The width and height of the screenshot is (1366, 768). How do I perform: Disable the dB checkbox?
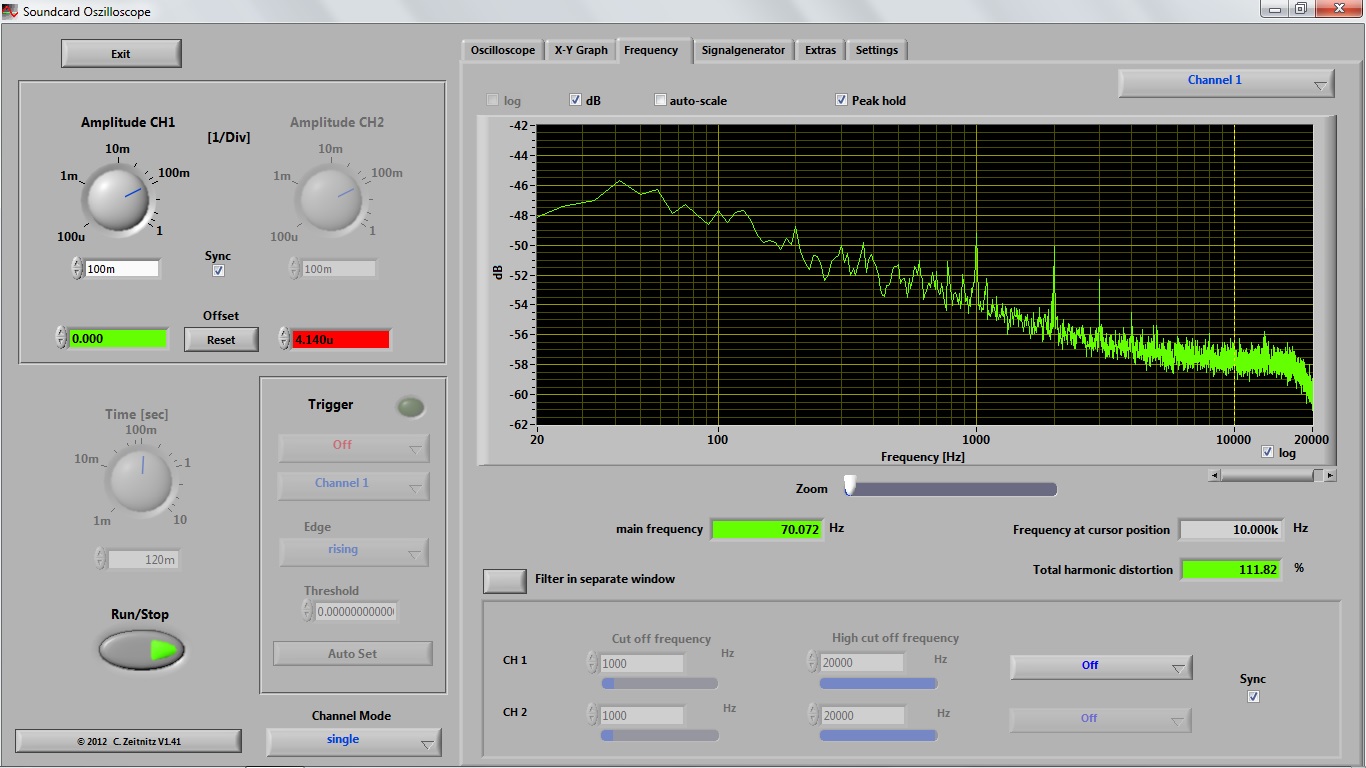576,100
